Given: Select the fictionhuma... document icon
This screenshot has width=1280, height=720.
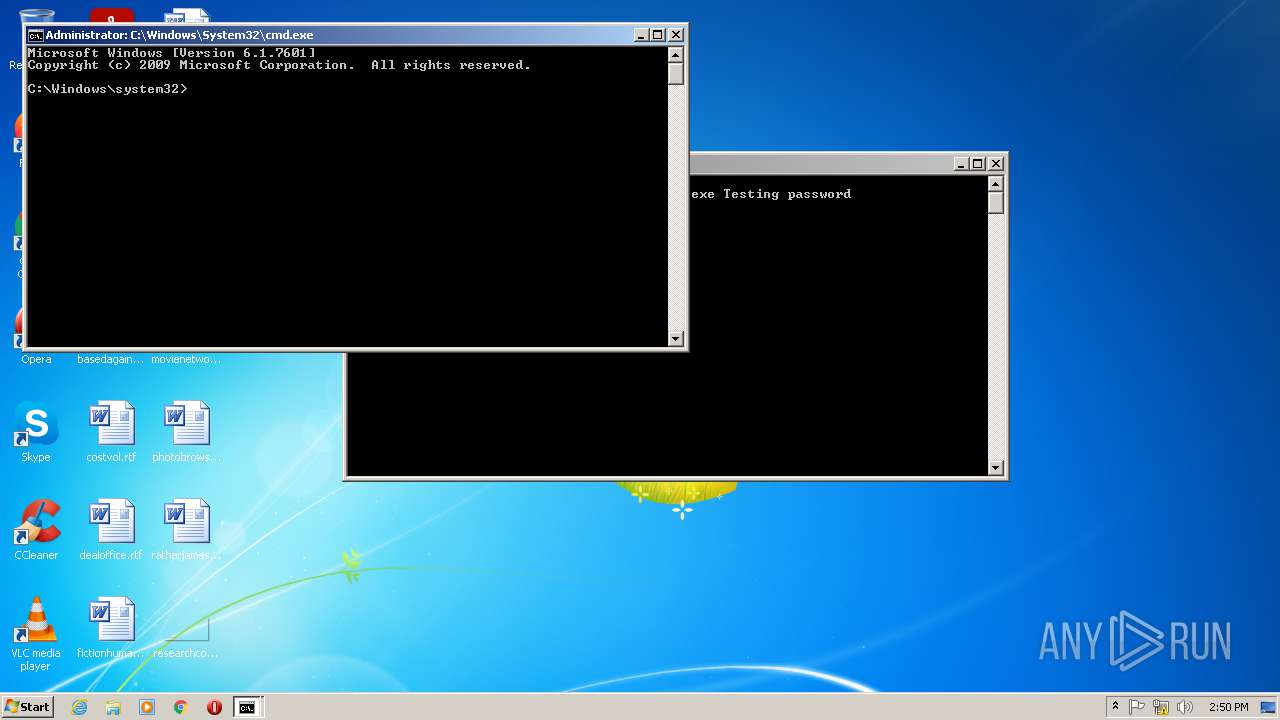Looking at the screenshot, I should click(x=111, y=628).
